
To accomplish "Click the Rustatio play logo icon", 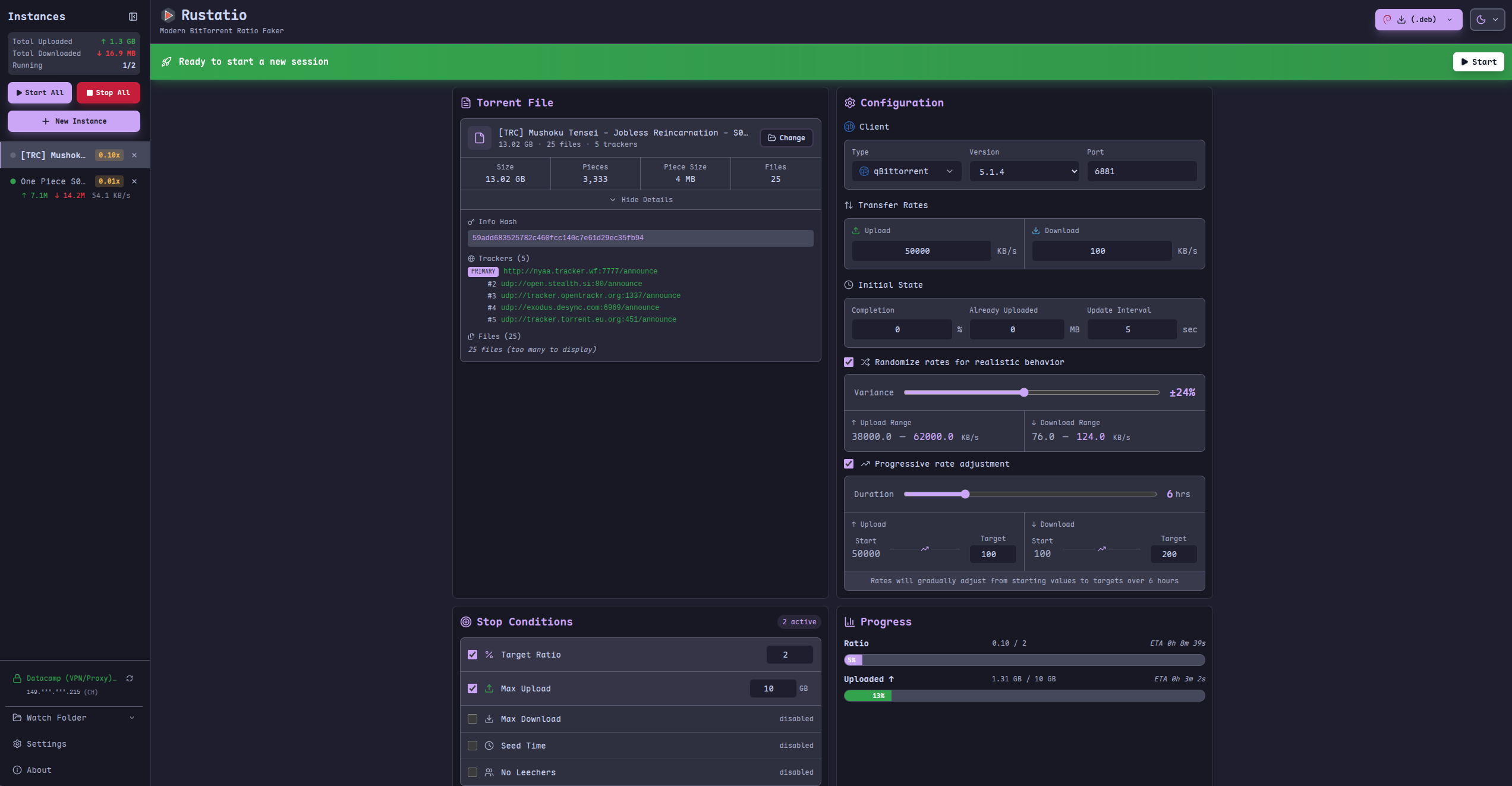I will (168, 15).
